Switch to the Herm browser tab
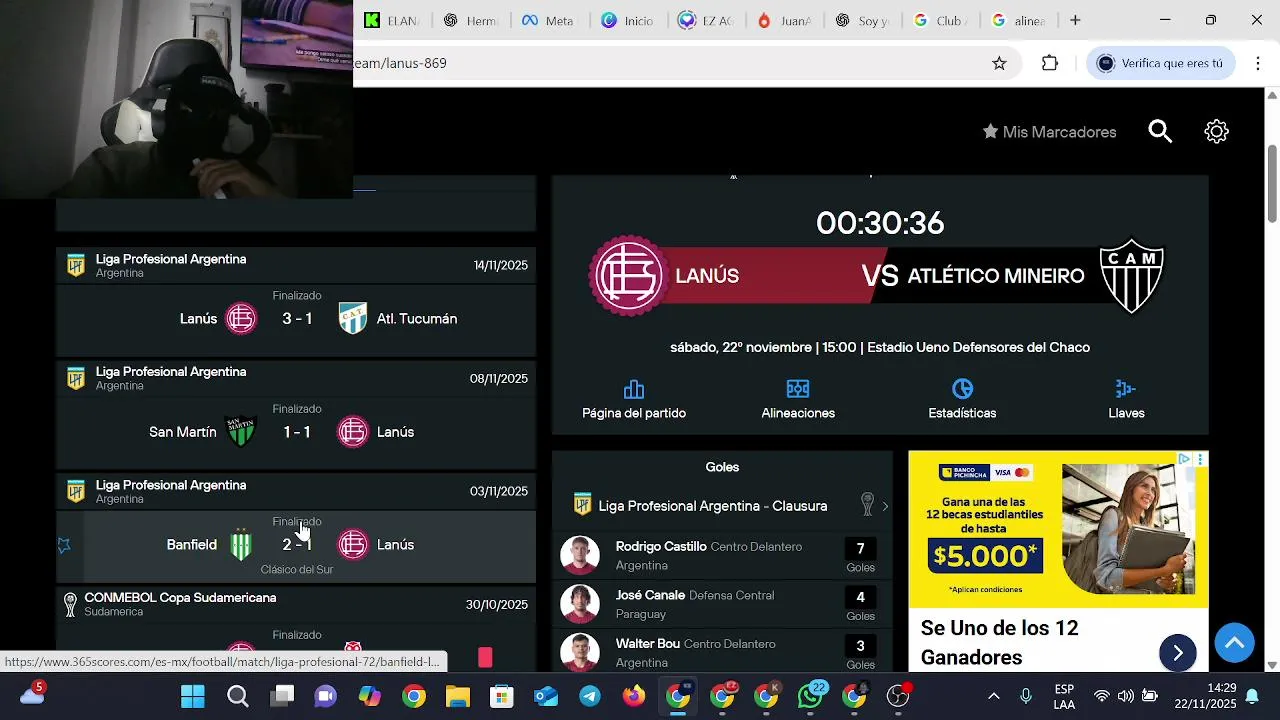The width and height of the screenshot is (1280, 720). click(471, 20)
